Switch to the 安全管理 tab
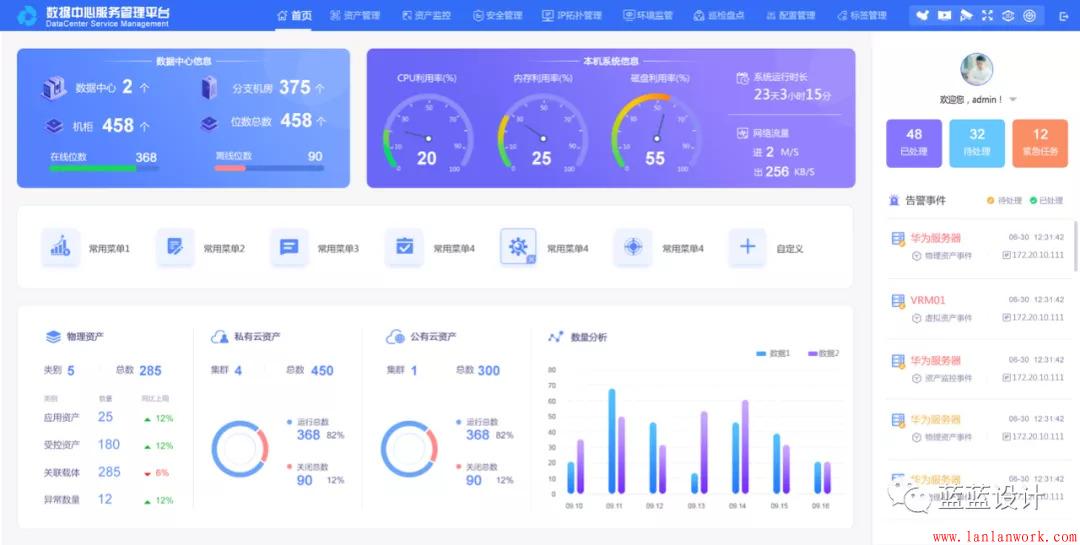1080x545 pixels. (497, 16)
